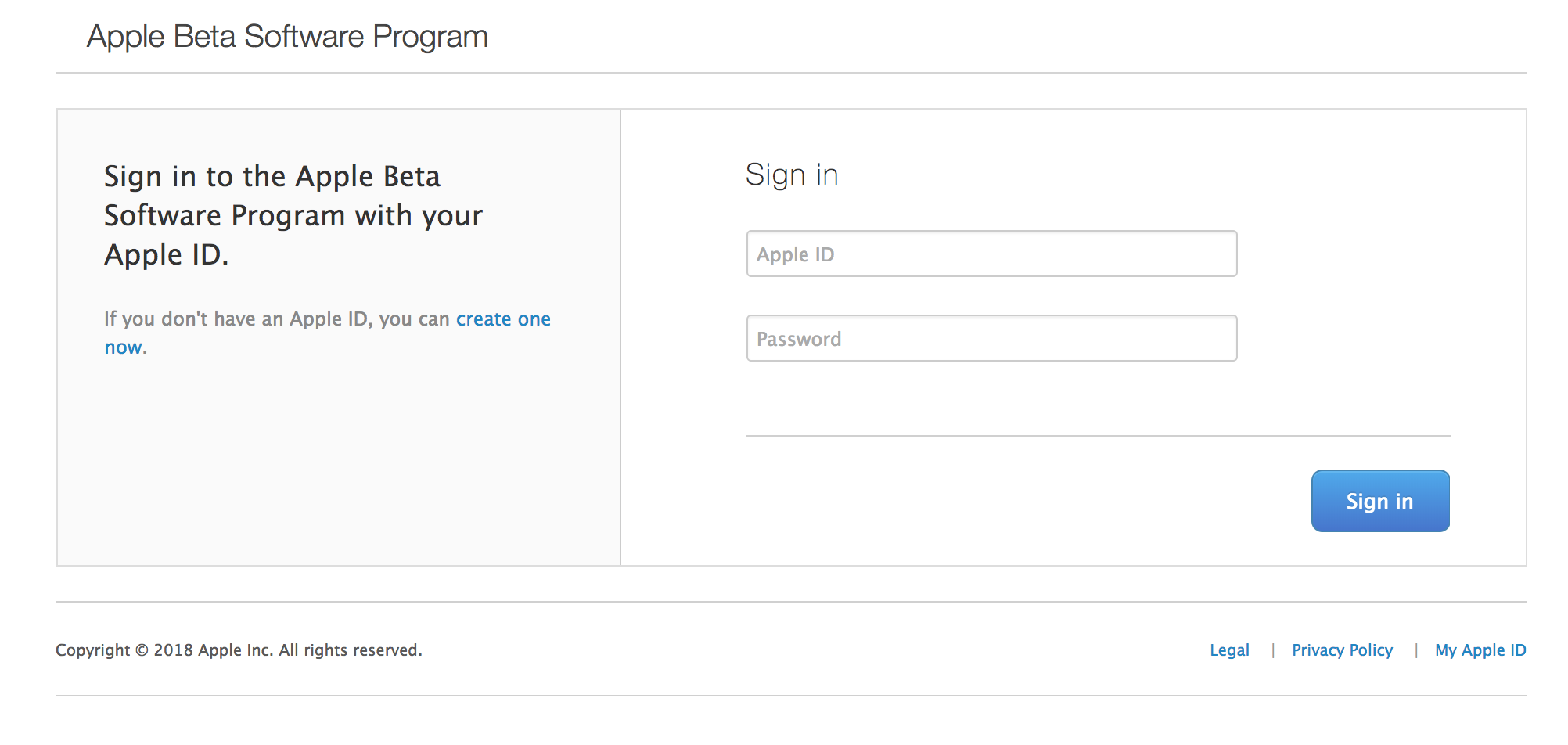The image size is (1568, 745).
Task: Click the "Apple ID." line of the left heading
Action: [x=167, y=255]
